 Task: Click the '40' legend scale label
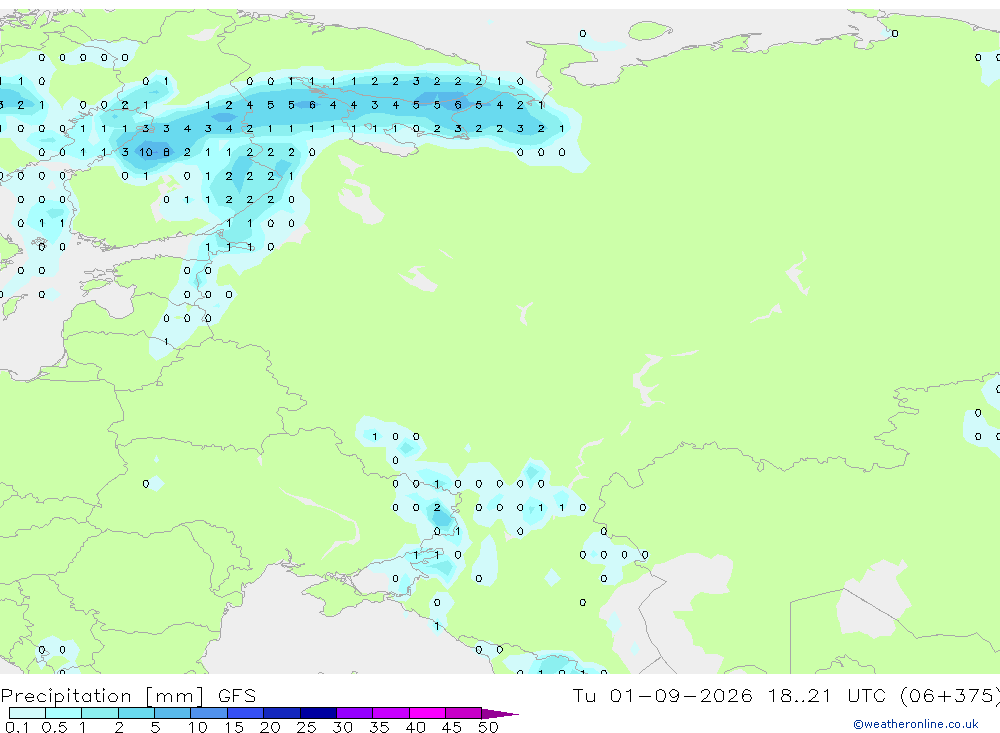click(x=415, y=727)
